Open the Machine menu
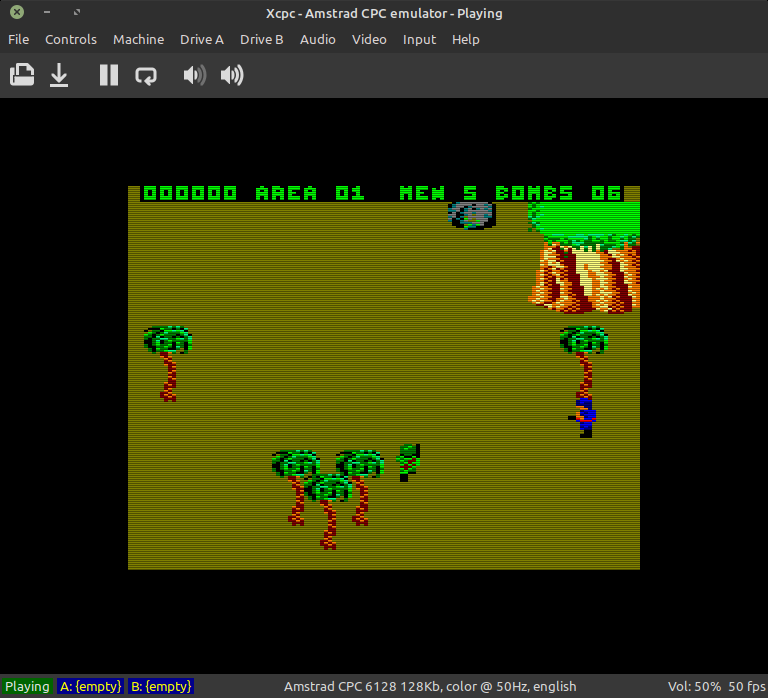The width and height of the screenshot is (768, 698). [x=139, y=39]
